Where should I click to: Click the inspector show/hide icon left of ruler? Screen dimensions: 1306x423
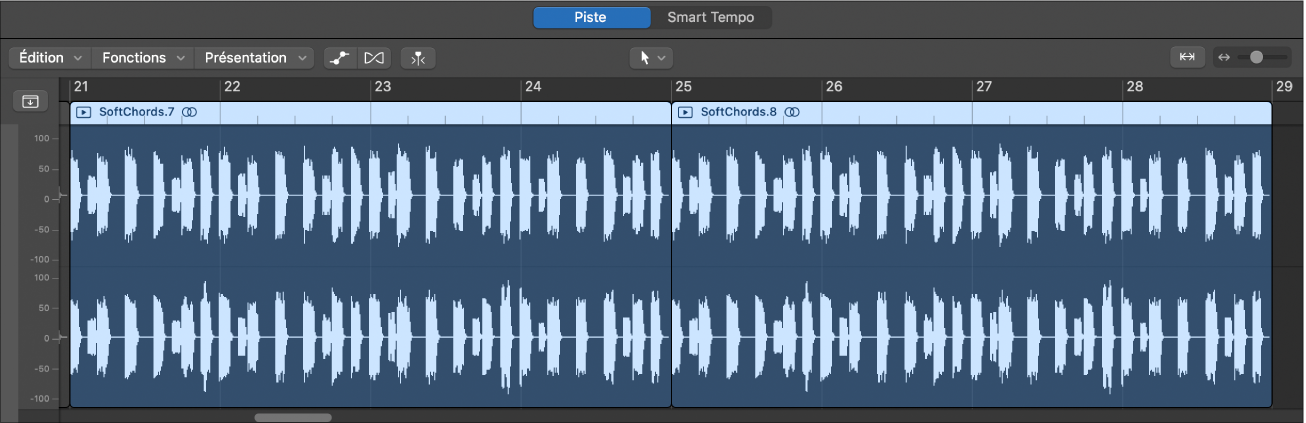tap(30, 101)
